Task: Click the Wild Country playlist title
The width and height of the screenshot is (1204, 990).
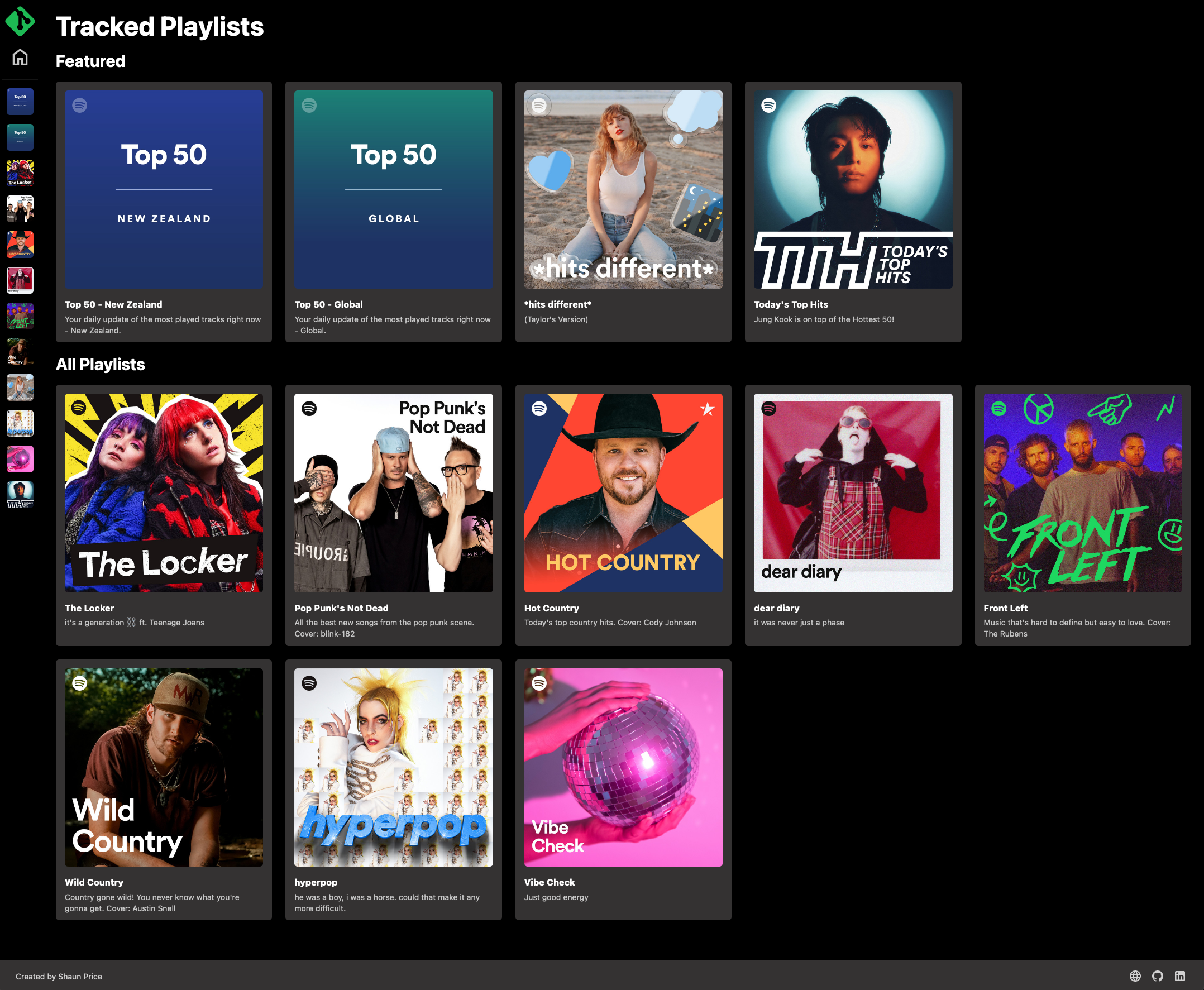Action: click(x=93, y=882)
